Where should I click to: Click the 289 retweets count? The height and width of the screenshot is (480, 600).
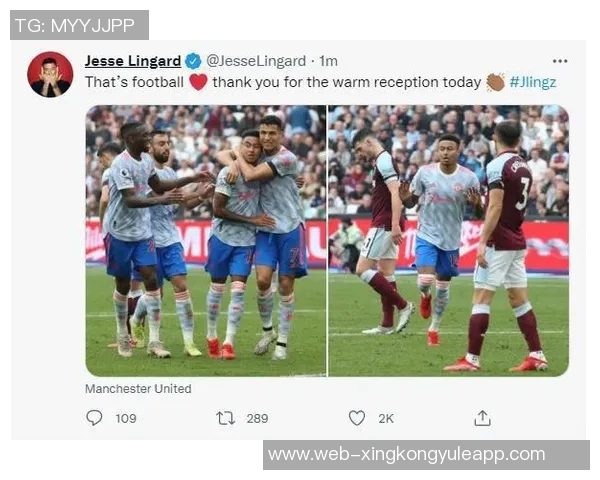257,418
